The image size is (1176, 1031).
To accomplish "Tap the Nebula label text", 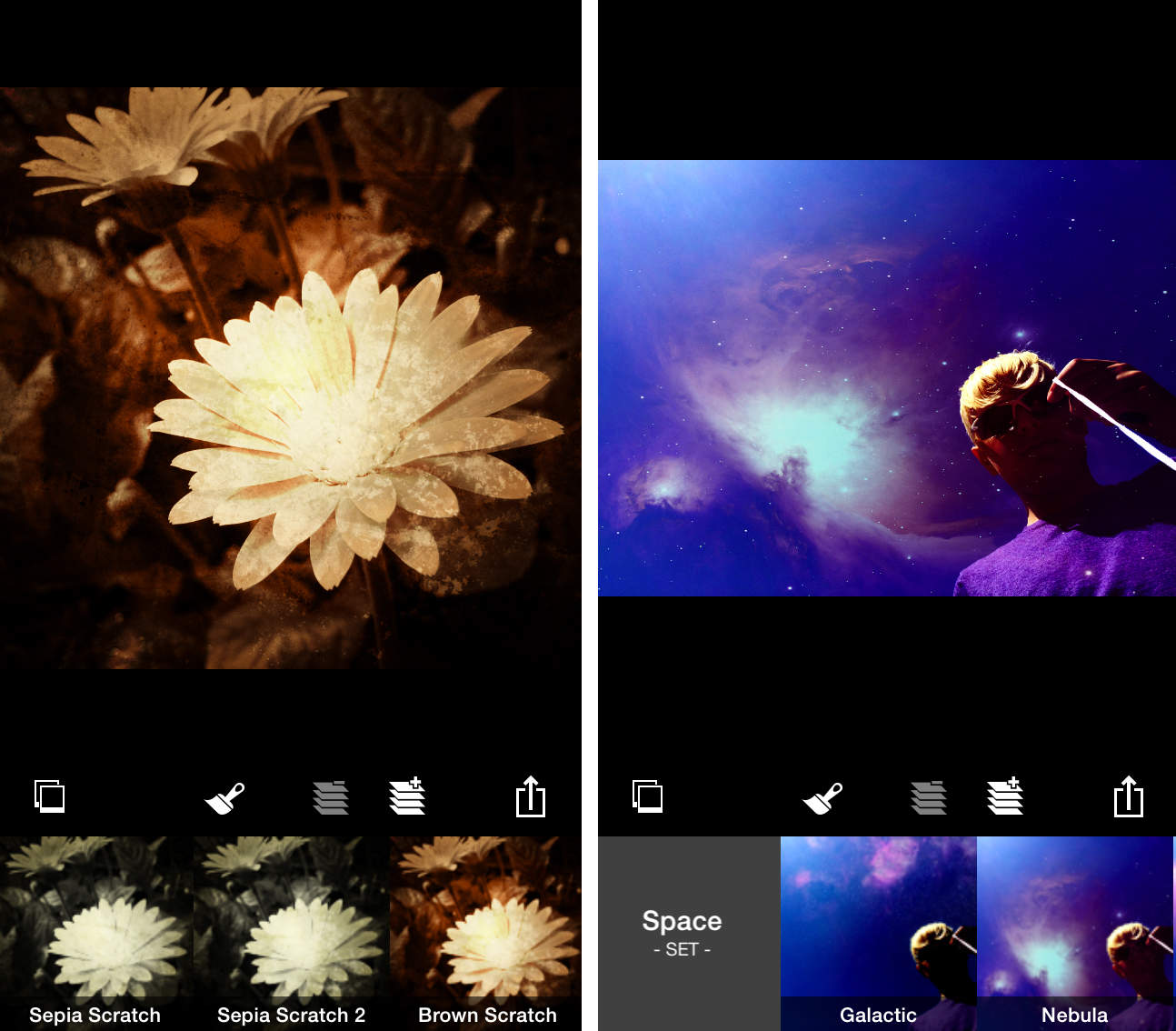I will 1076,1015.
